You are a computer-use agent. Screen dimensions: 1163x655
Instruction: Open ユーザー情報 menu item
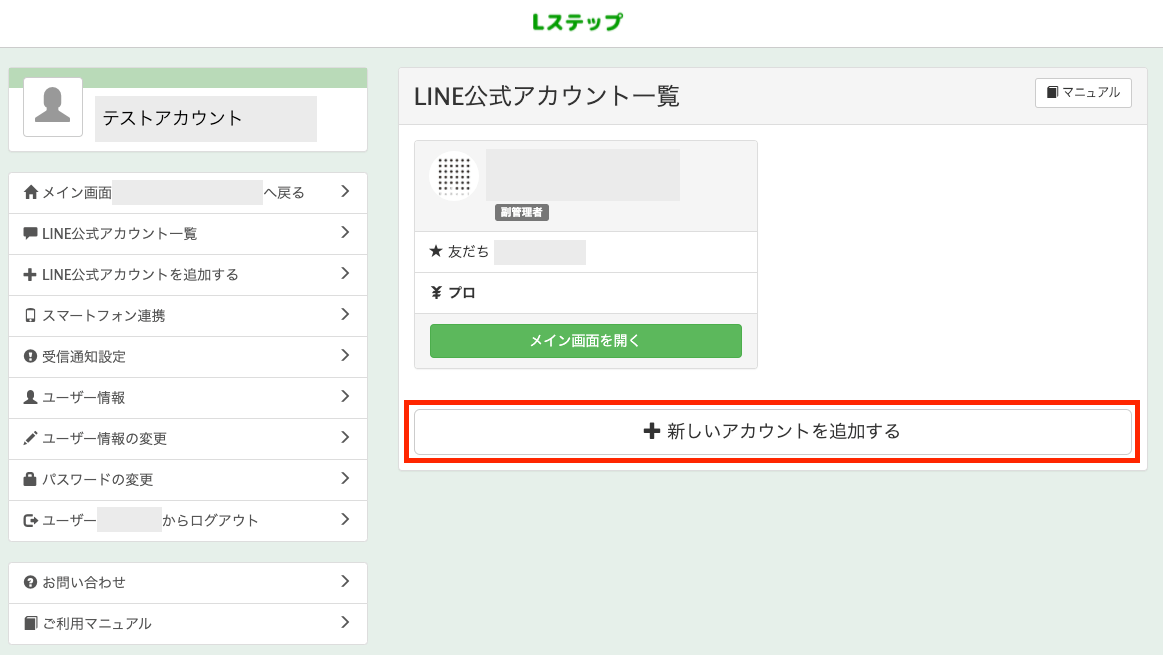[188, 397]
